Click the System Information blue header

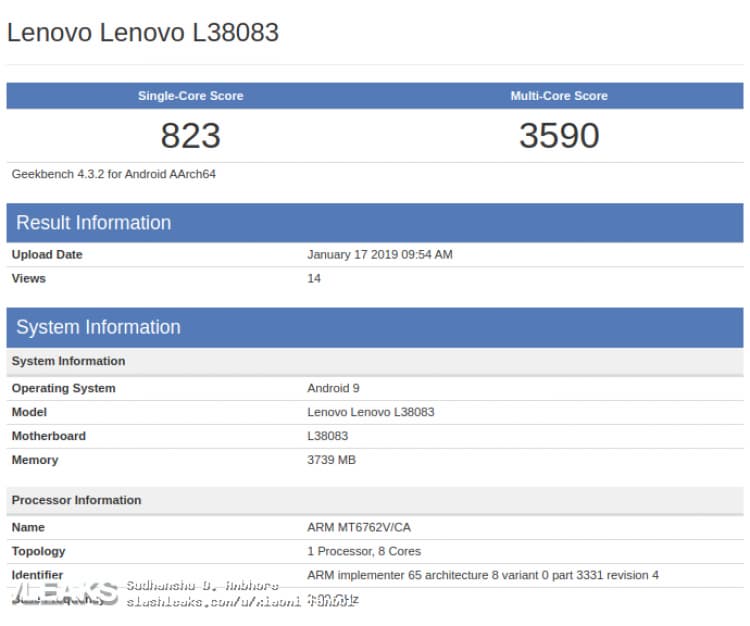pos(375,328)
